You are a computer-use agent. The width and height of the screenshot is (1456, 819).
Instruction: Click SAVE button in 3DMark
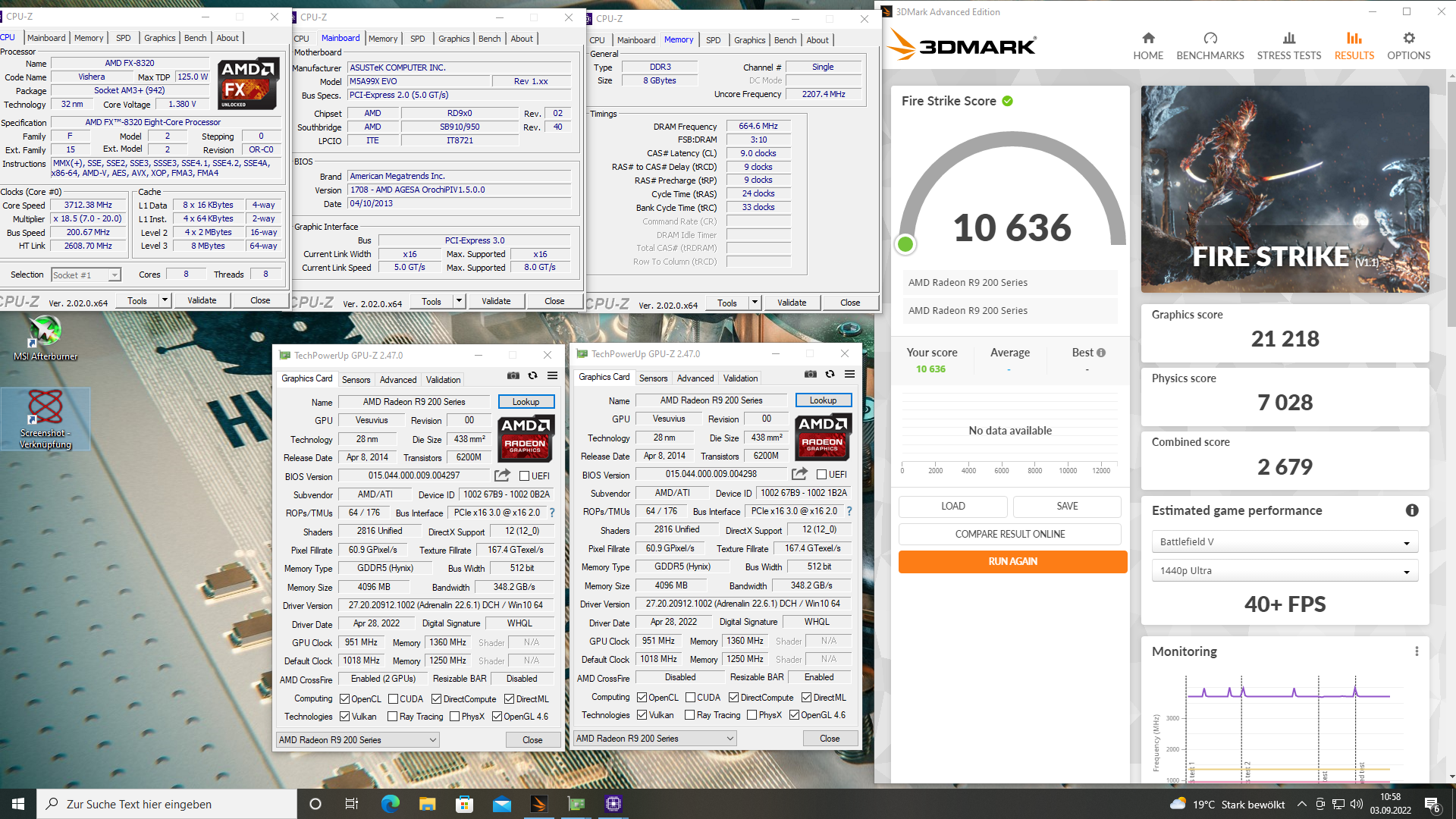[x=1067, y=507]
